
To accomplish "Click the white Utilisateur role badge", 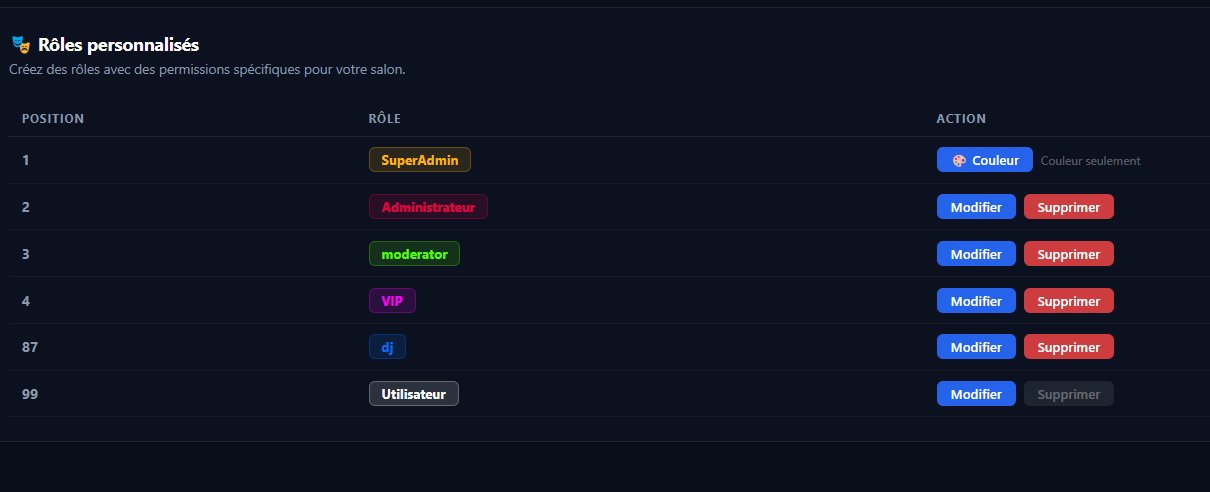I will 414,394.
